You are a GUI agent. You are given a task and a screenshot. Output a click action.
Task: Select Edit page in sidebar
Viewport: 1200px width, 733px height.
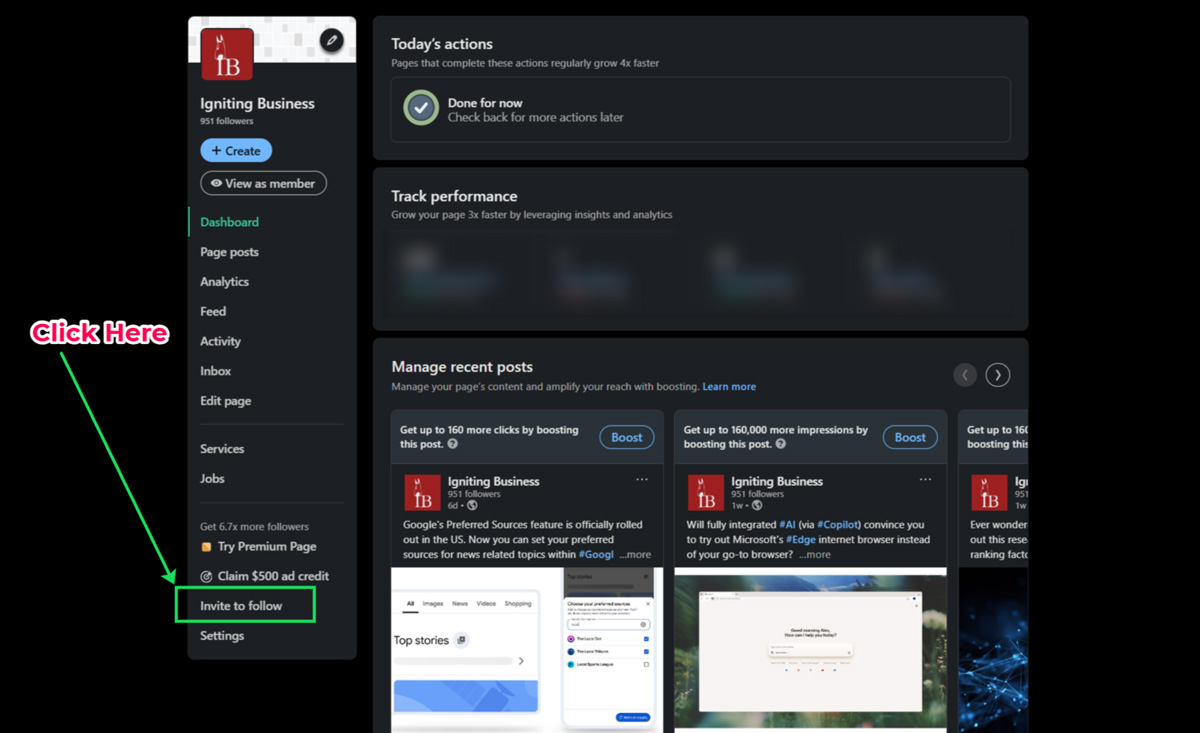pos(225,401)
